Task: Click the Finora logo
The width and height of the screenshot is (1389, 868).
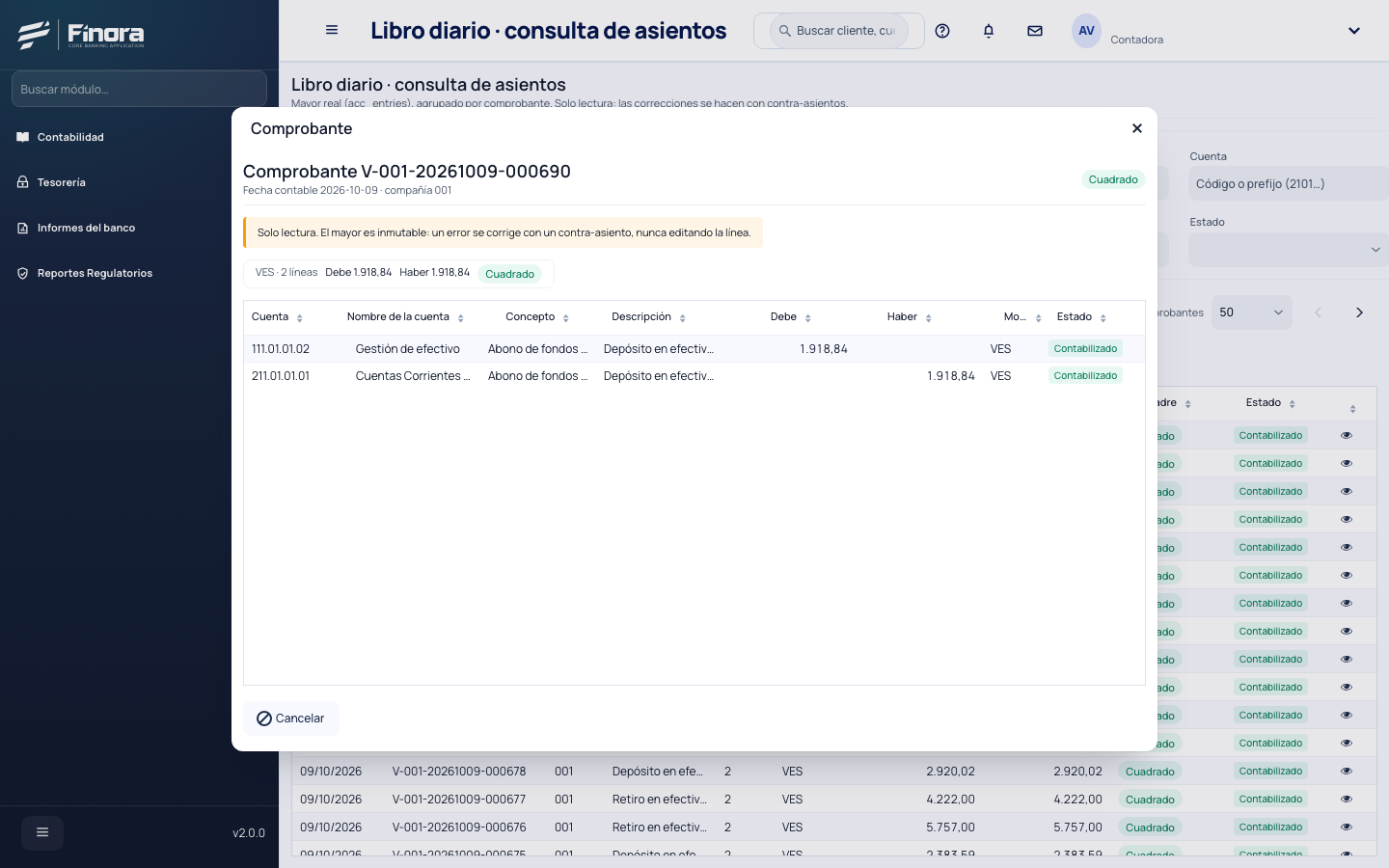Action: point(81,35)
